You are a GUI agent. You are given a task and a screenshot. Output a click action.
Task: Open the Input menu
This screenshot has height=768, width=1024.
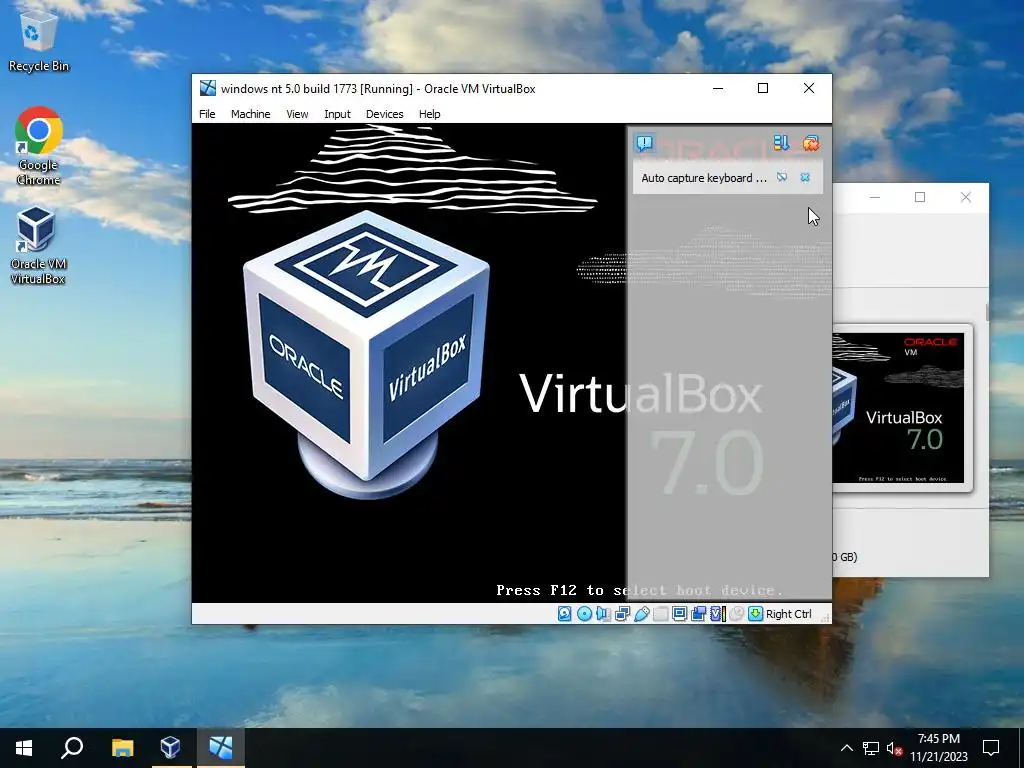tap(337, 114)
